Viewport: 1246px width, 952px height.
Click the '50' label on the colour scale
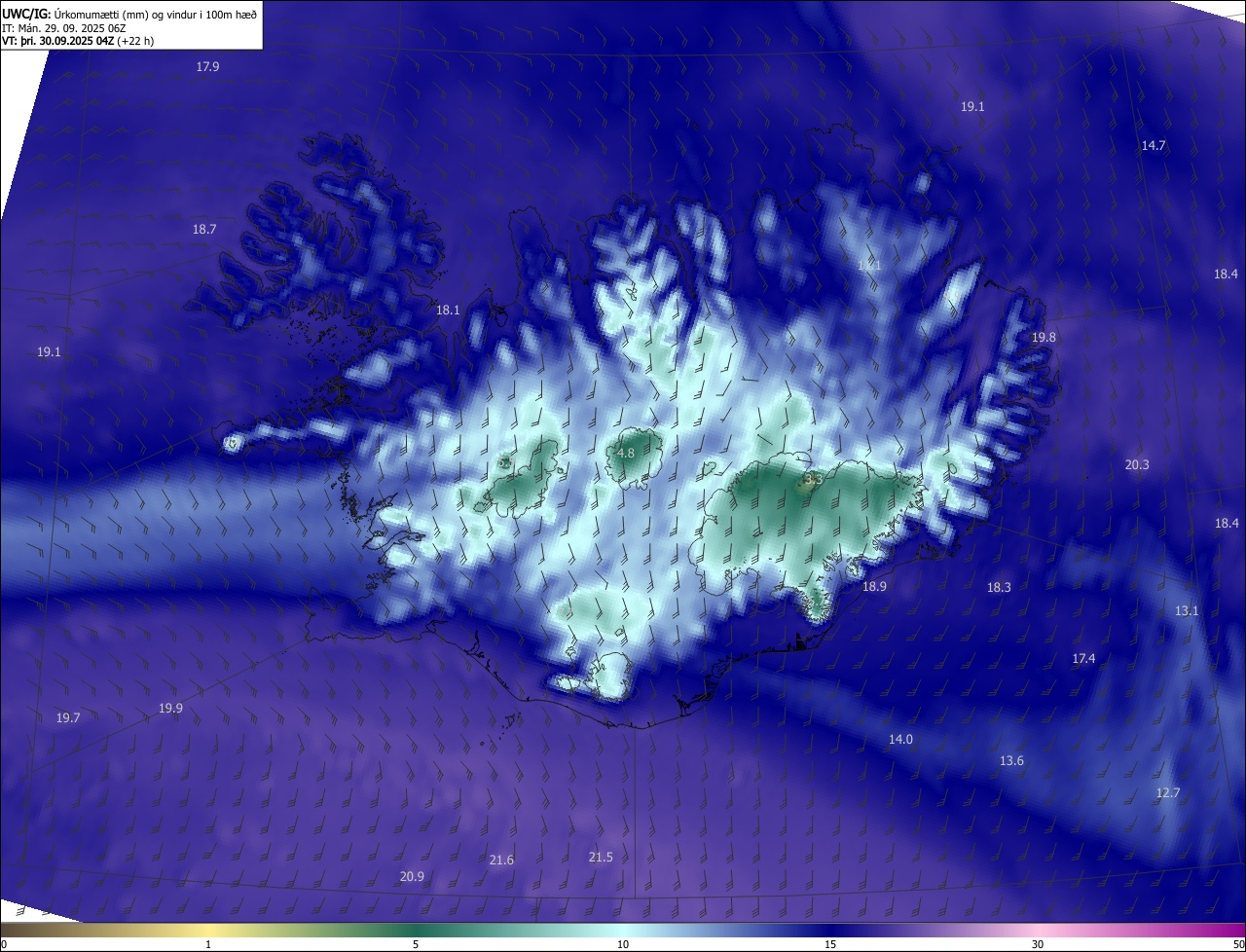[x=1238, y=944]
